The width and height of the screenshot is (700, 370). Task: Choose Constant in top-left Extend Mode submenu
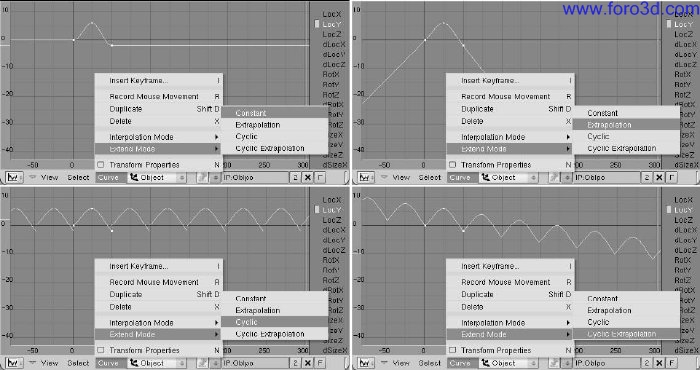[275, 113]
